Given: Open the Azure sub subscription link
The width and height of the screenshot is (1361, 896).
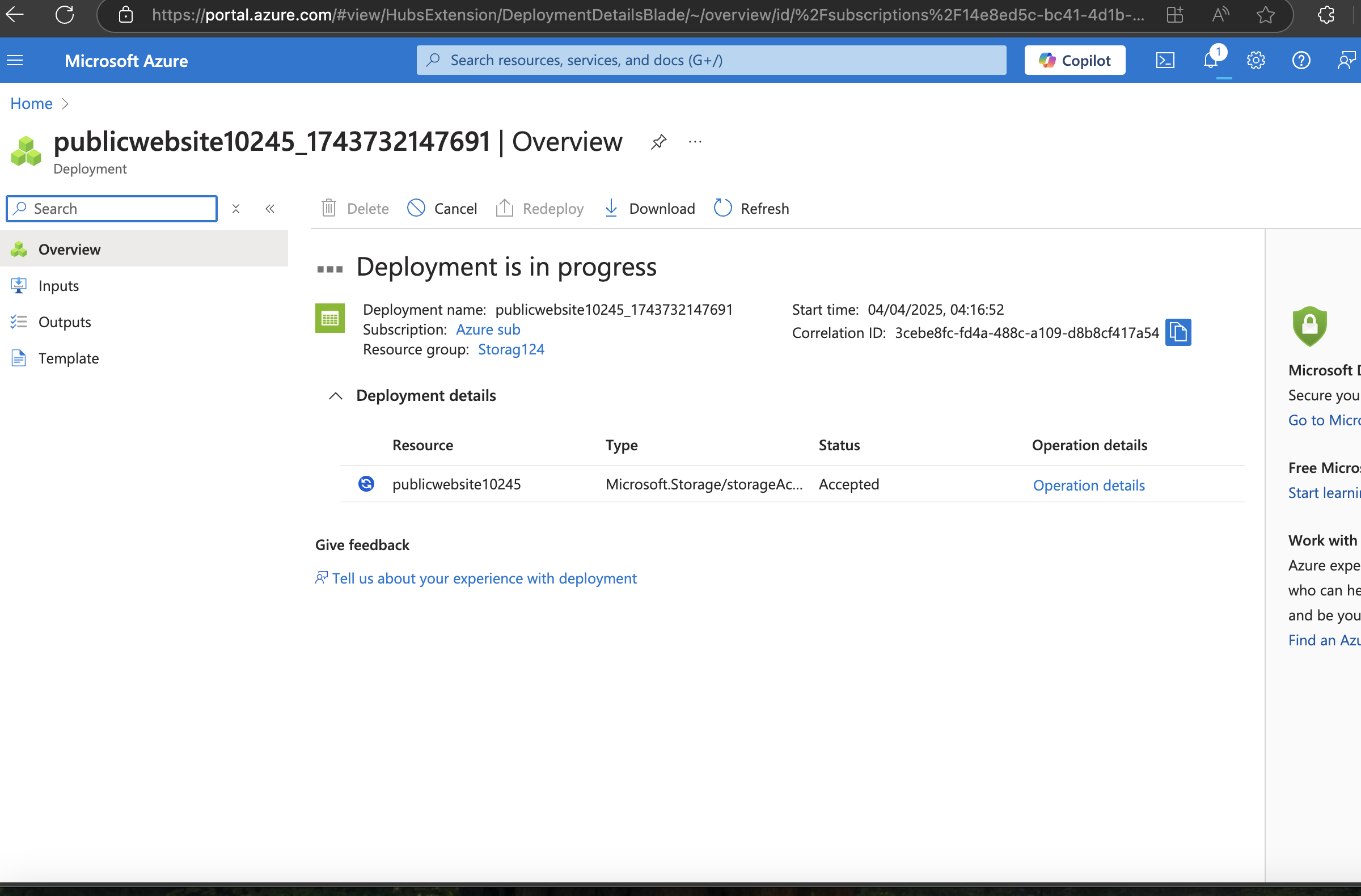Looking at the screenshot, I should [488, 329].
